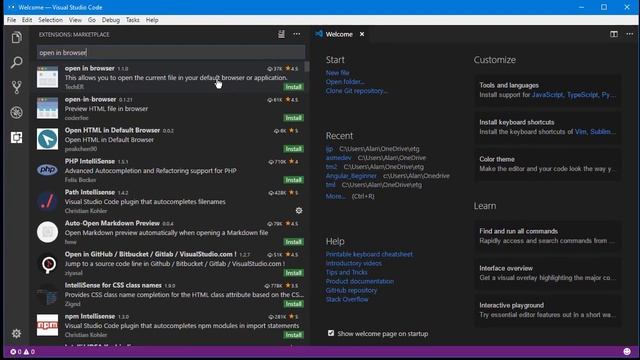Click the feedback smiley in status bar
The image size is (640, 360).
pos(627,351)
